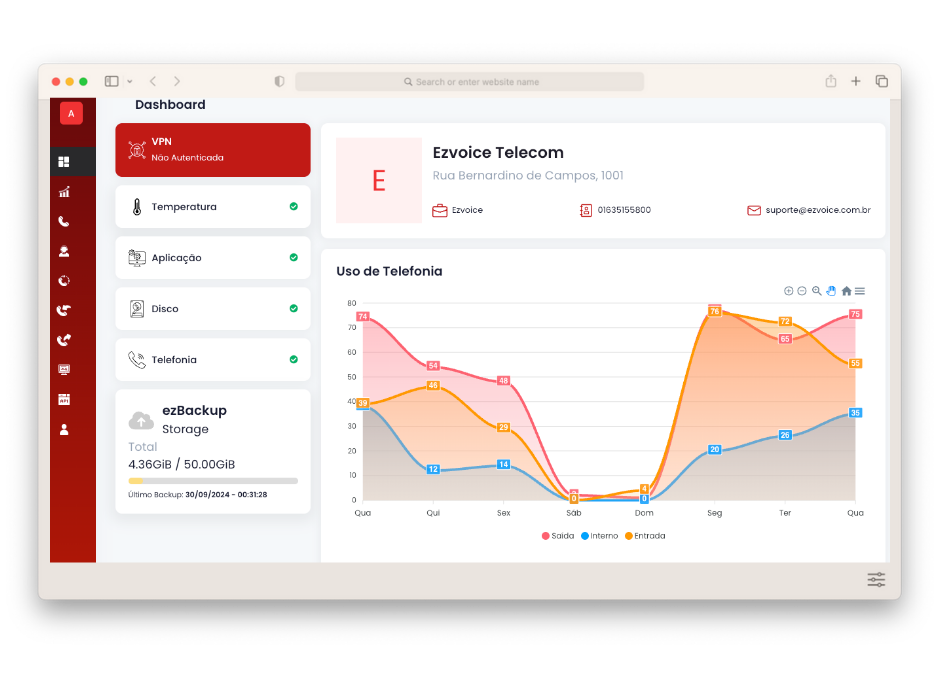Click the Aplicação green status check
Image resolution: width=940 pixels, height=688 pixels.
(x=294, y=257)
